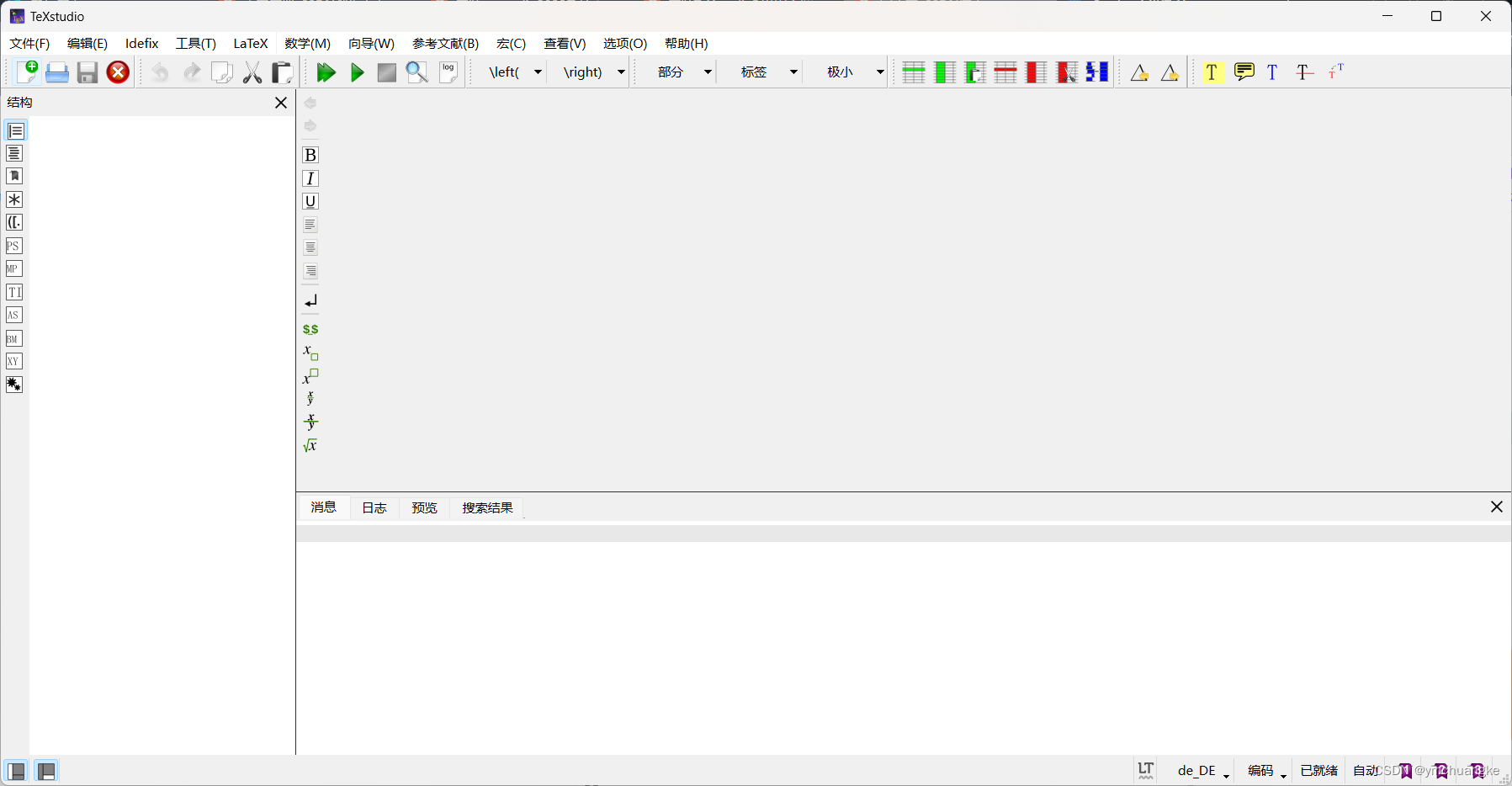Apply italic formatting with the I icon

[310, 178]
